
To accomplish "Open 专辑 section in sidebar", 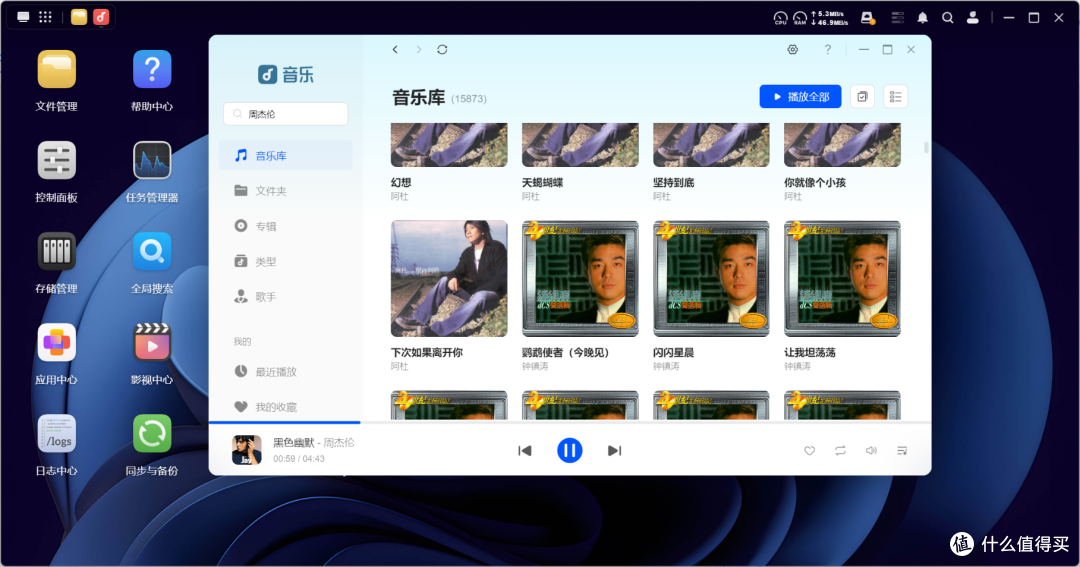I will (x=286, y=226).
